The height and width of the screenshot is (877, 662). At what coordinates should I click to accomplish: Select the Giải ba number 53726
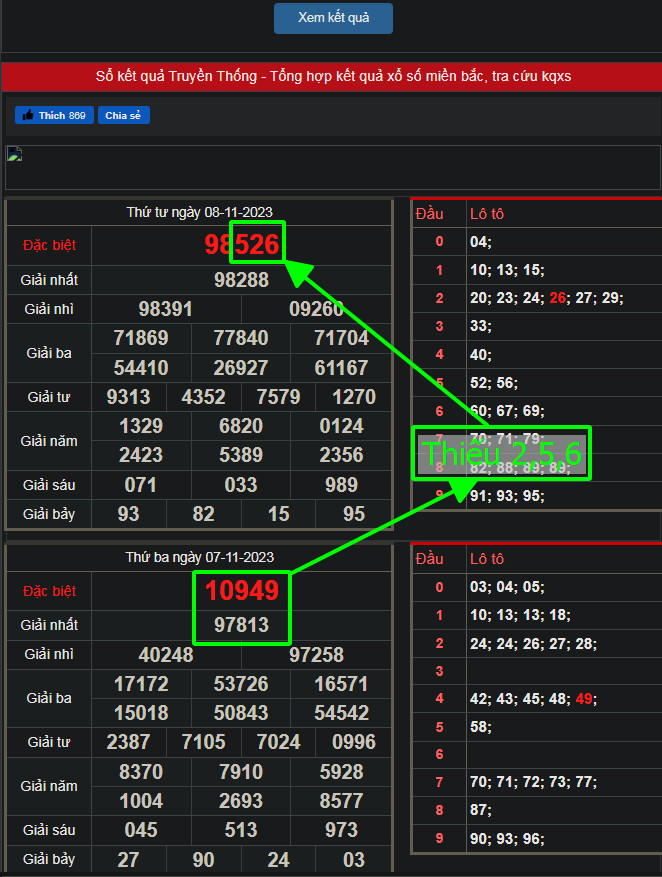pyautogui.click(x=241, y=684)
